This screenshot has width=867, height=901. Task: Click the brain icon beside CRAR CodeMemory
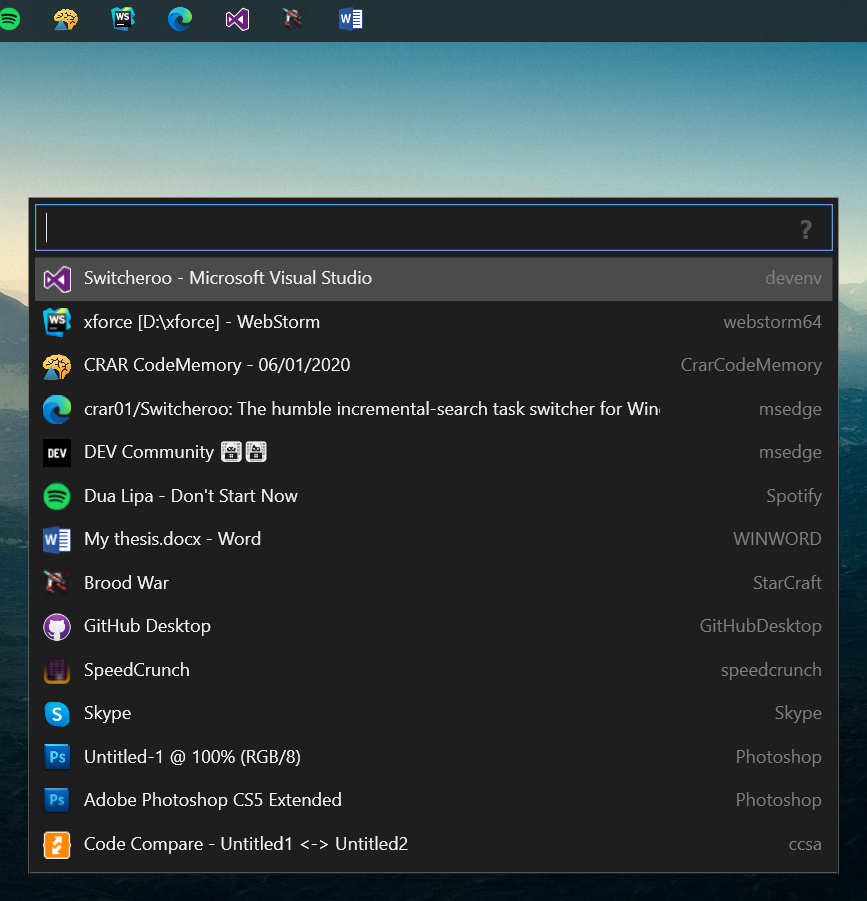coord(57,366)
